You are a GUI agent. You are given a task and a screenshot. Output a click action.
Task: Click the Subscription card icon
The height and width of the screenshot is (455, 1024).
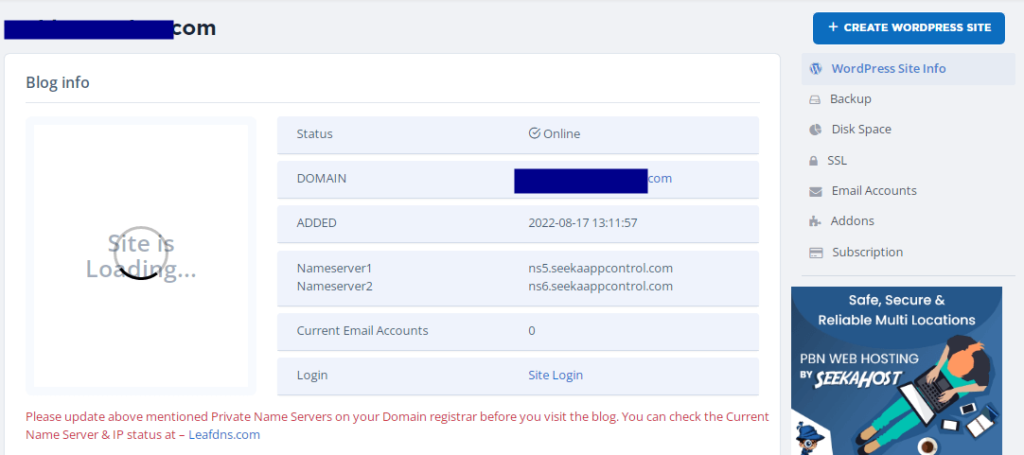tap(815, 253)
